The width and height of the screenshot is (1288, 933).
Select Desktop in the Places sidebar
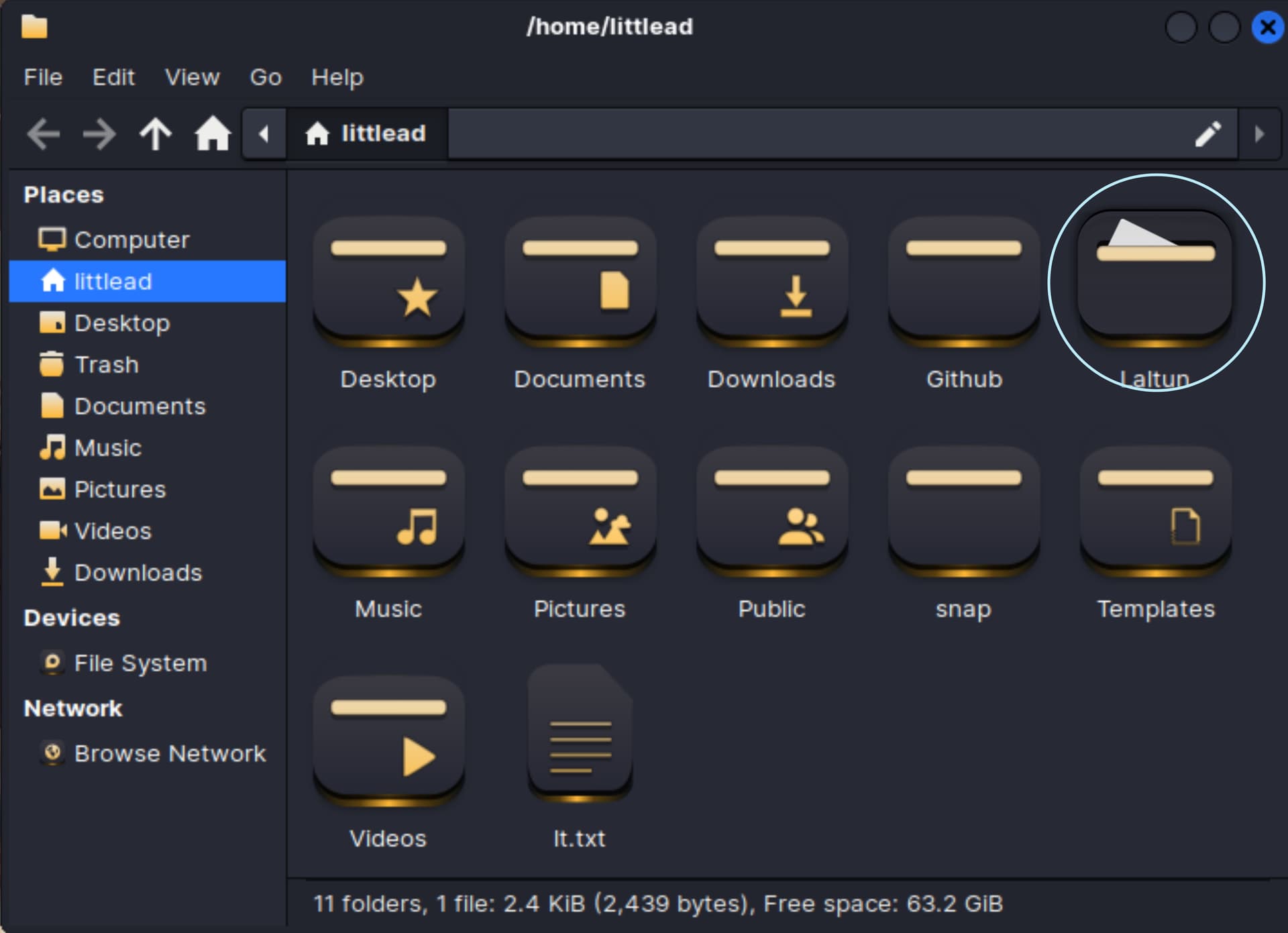point(148,323)
